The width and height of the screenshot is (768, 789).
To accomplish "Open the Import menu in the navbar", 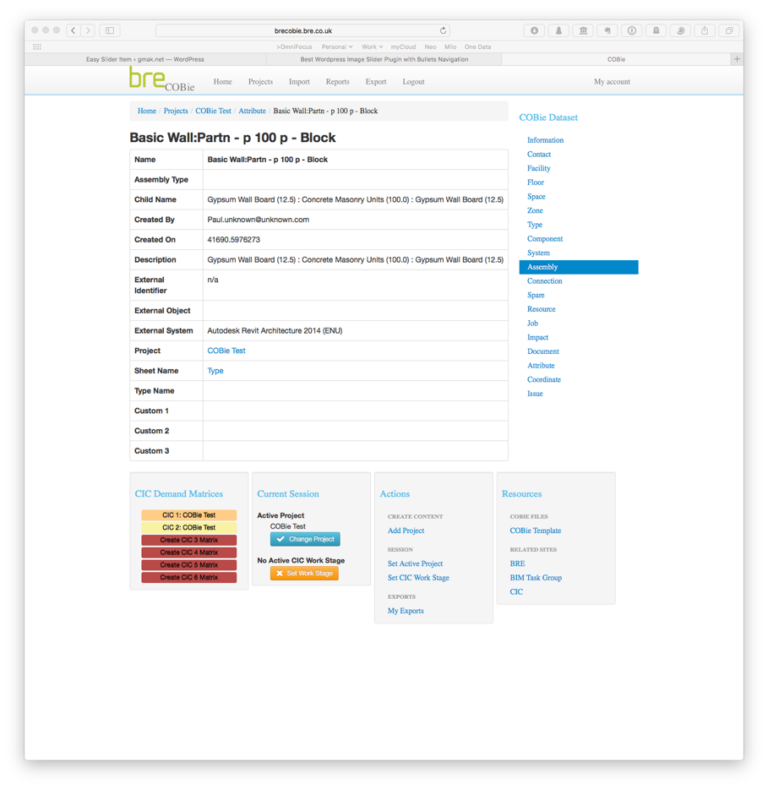I will tap(299, 82).
